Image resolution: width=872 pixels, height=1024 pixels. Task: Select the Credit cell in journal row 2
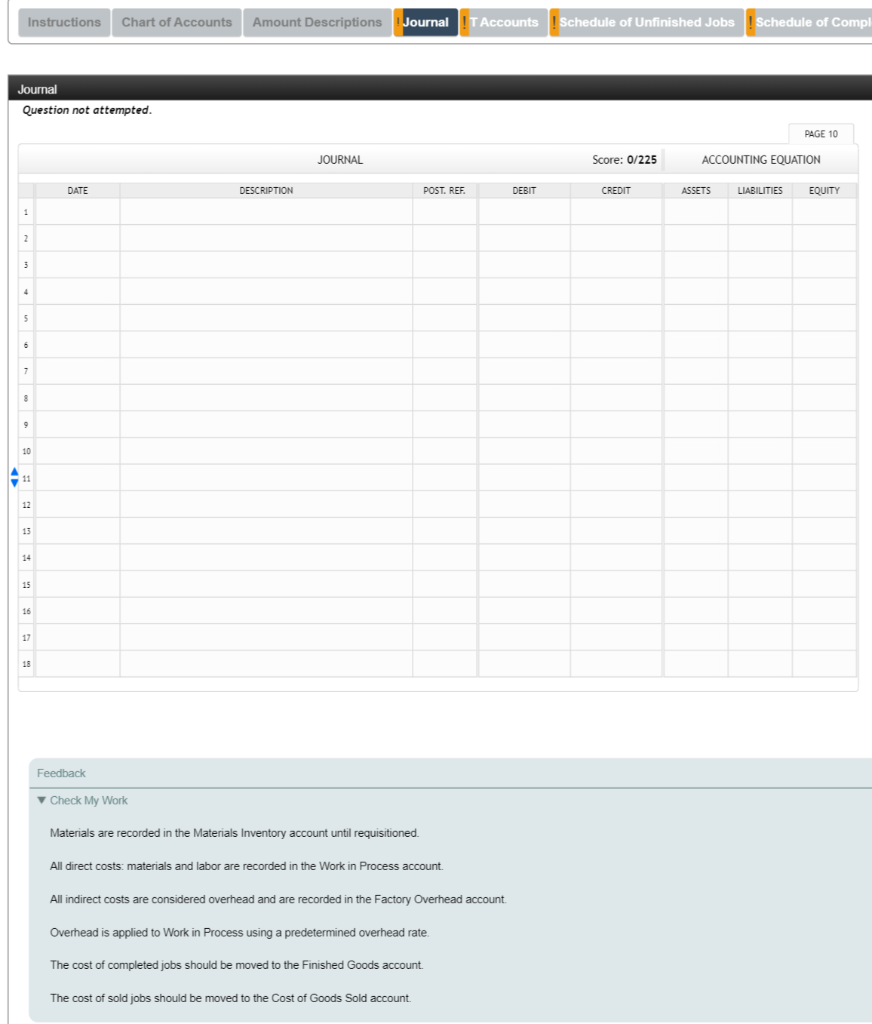point(617,238)
